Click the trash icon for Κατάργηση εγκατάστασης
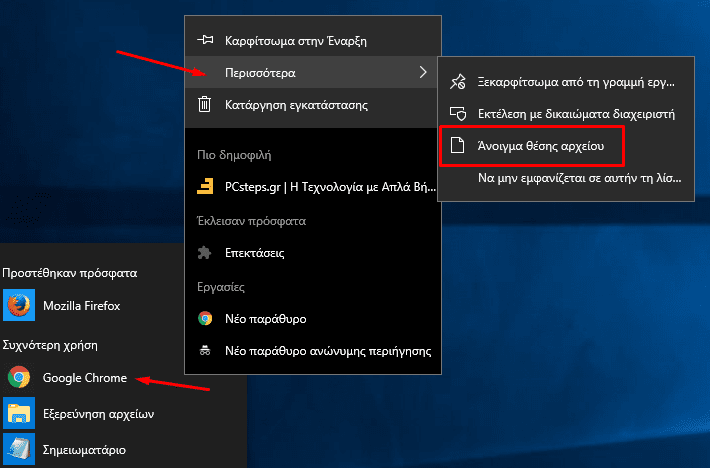Image resolution: width=710 pixels, height=468 pixels. pos(204,105)
